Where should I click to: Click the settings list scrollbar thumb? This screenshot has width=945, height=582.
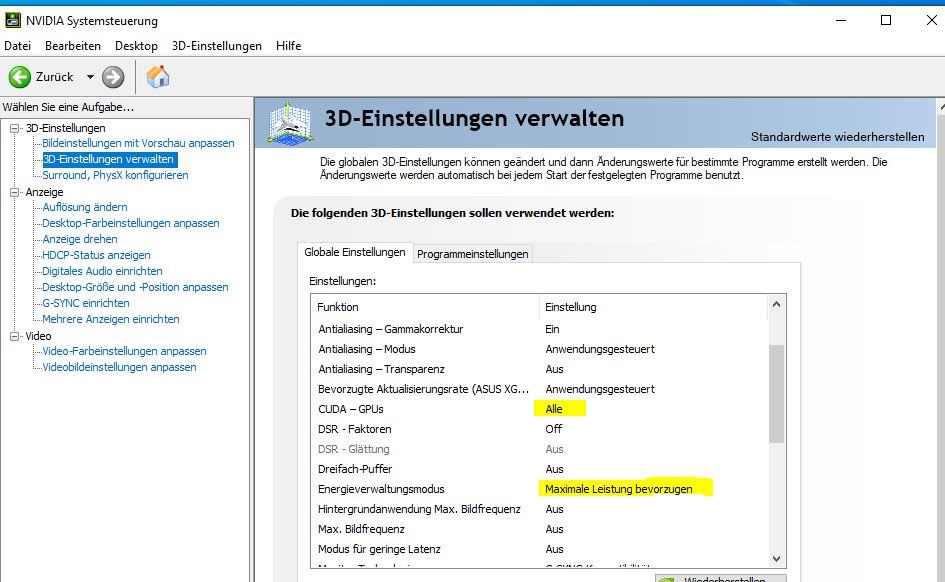point(776,394)
